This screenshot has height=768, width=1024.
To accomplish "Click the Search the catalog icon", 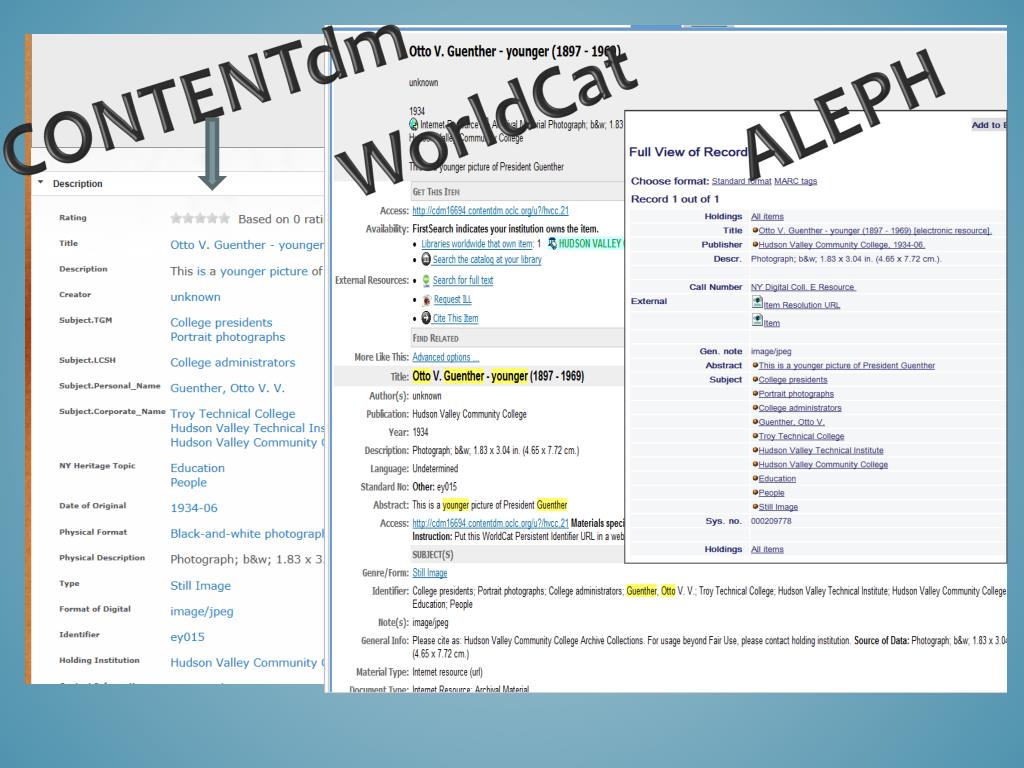I will (426, 259).
